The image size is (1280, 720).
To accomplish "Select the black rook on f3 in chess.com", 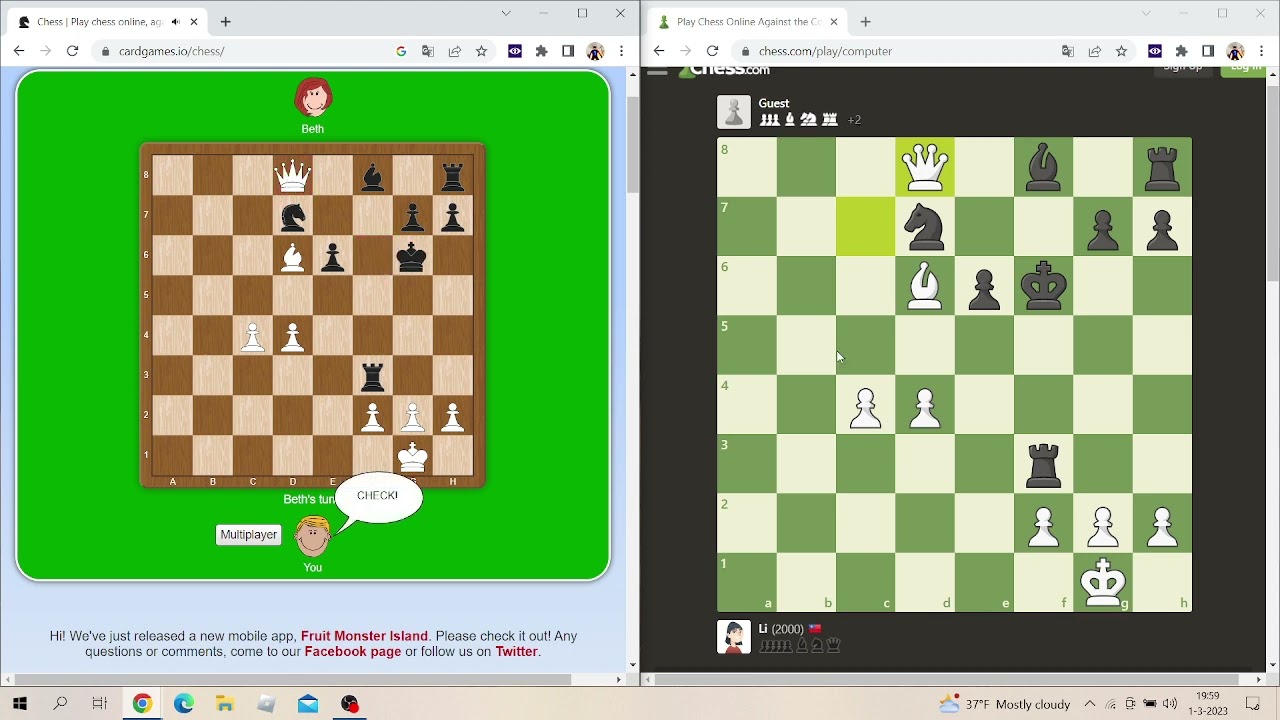I will [x=1043, y=464].
